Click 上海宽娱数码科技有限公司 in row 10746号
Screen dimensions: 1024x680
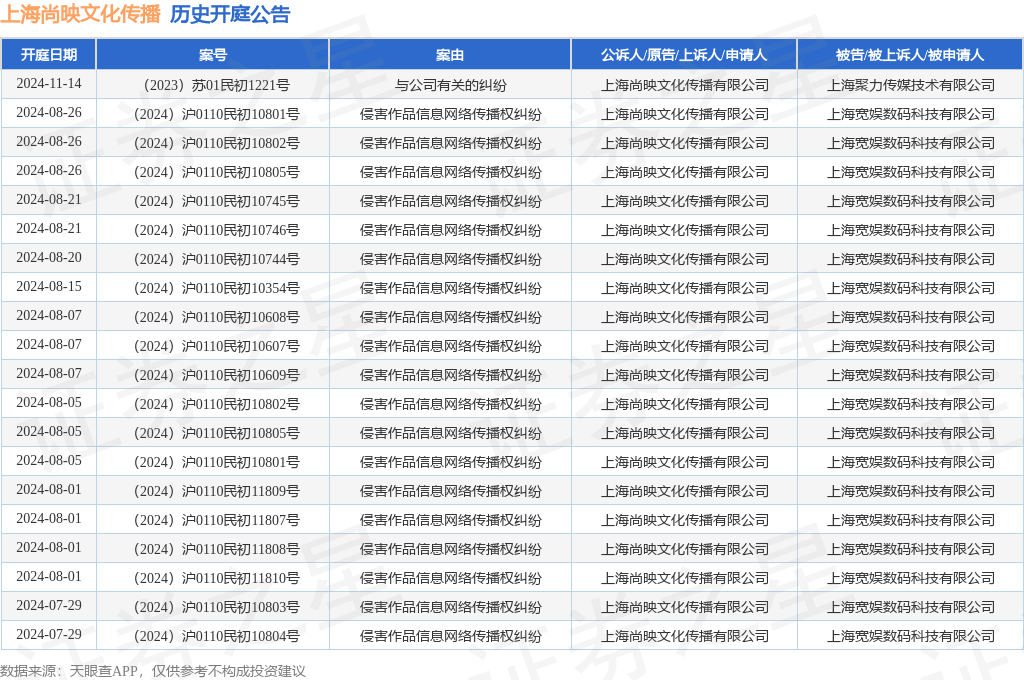click(x=910, y=230)
